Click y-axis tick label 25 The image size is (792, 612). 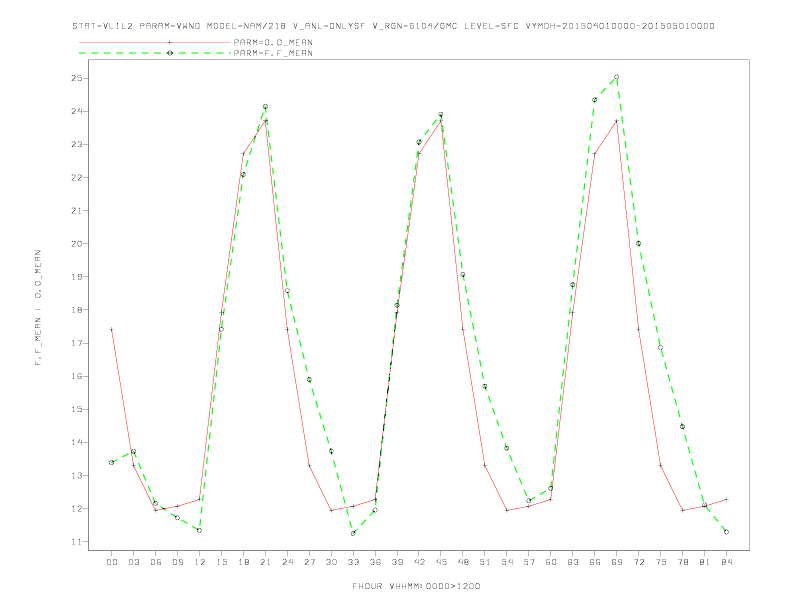(x=77, y=78)
